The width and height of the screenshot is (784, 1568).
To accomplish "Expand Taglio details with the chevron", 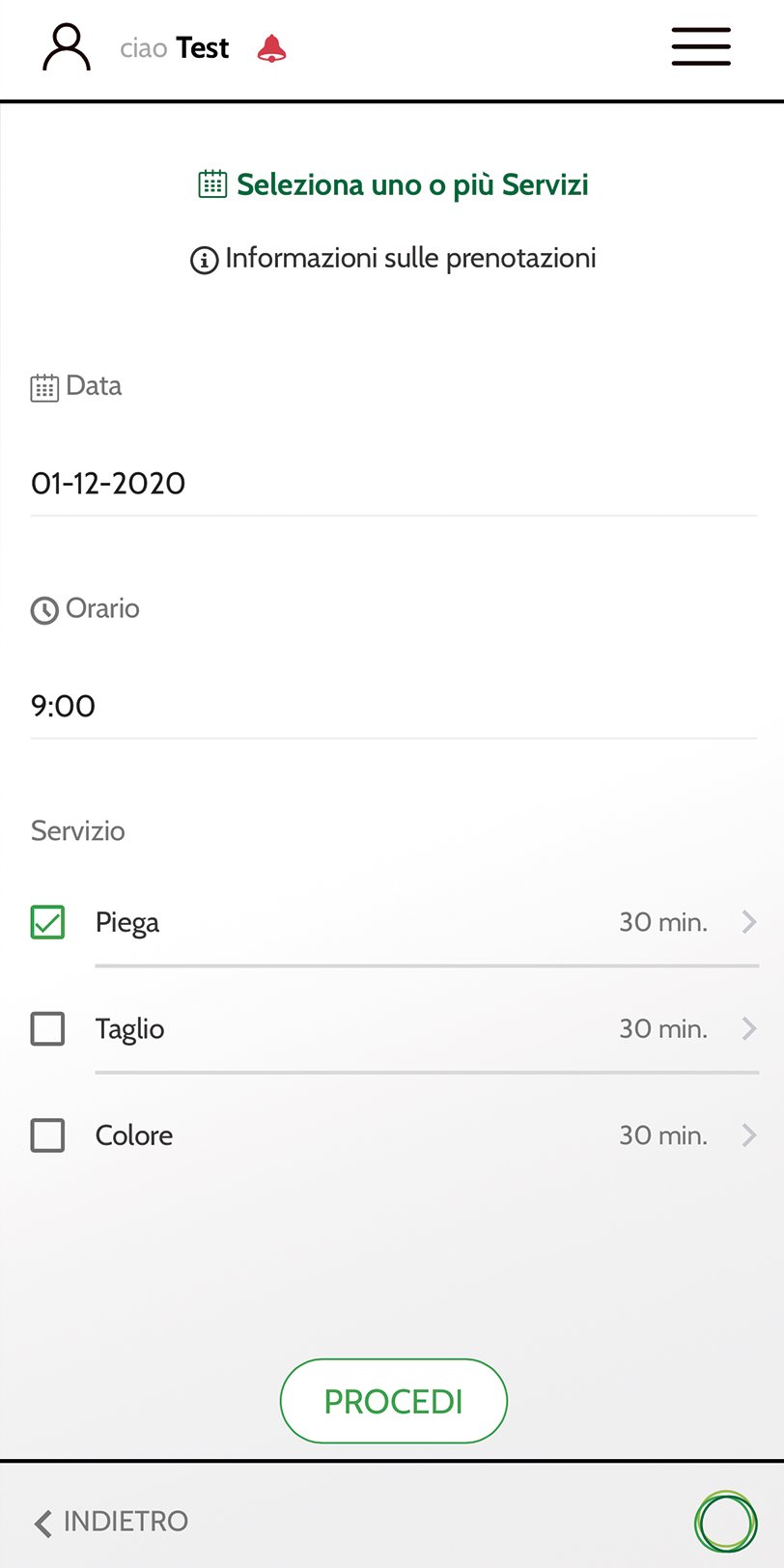I will 748,1028.
